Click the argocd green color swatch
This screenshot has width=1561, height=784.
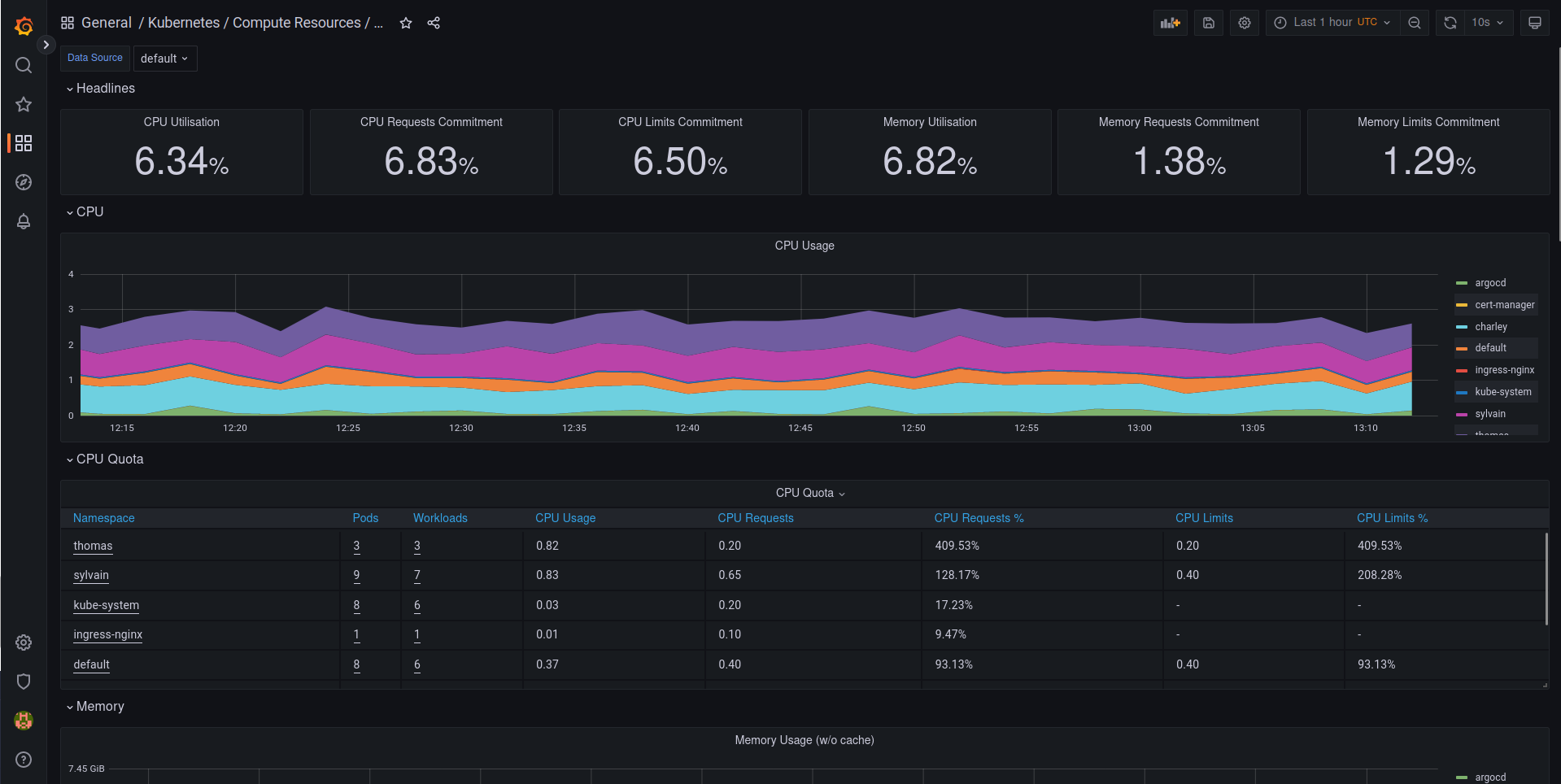[x=1461, y=283]
